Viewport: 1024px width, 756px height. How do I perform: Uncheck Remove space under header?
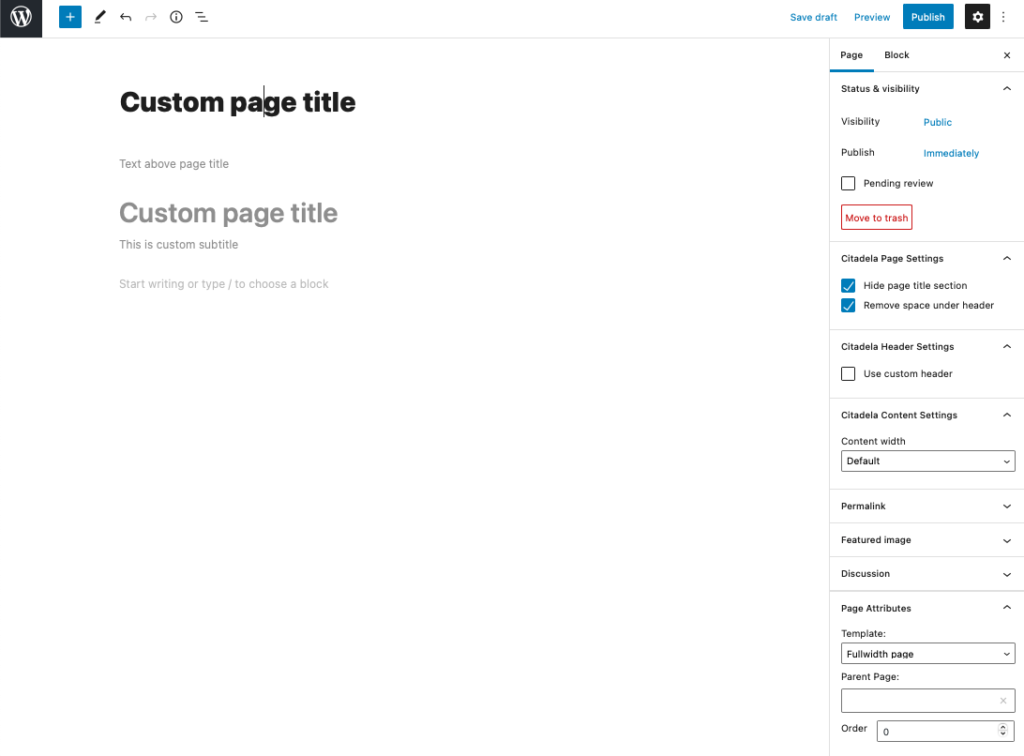848,305
